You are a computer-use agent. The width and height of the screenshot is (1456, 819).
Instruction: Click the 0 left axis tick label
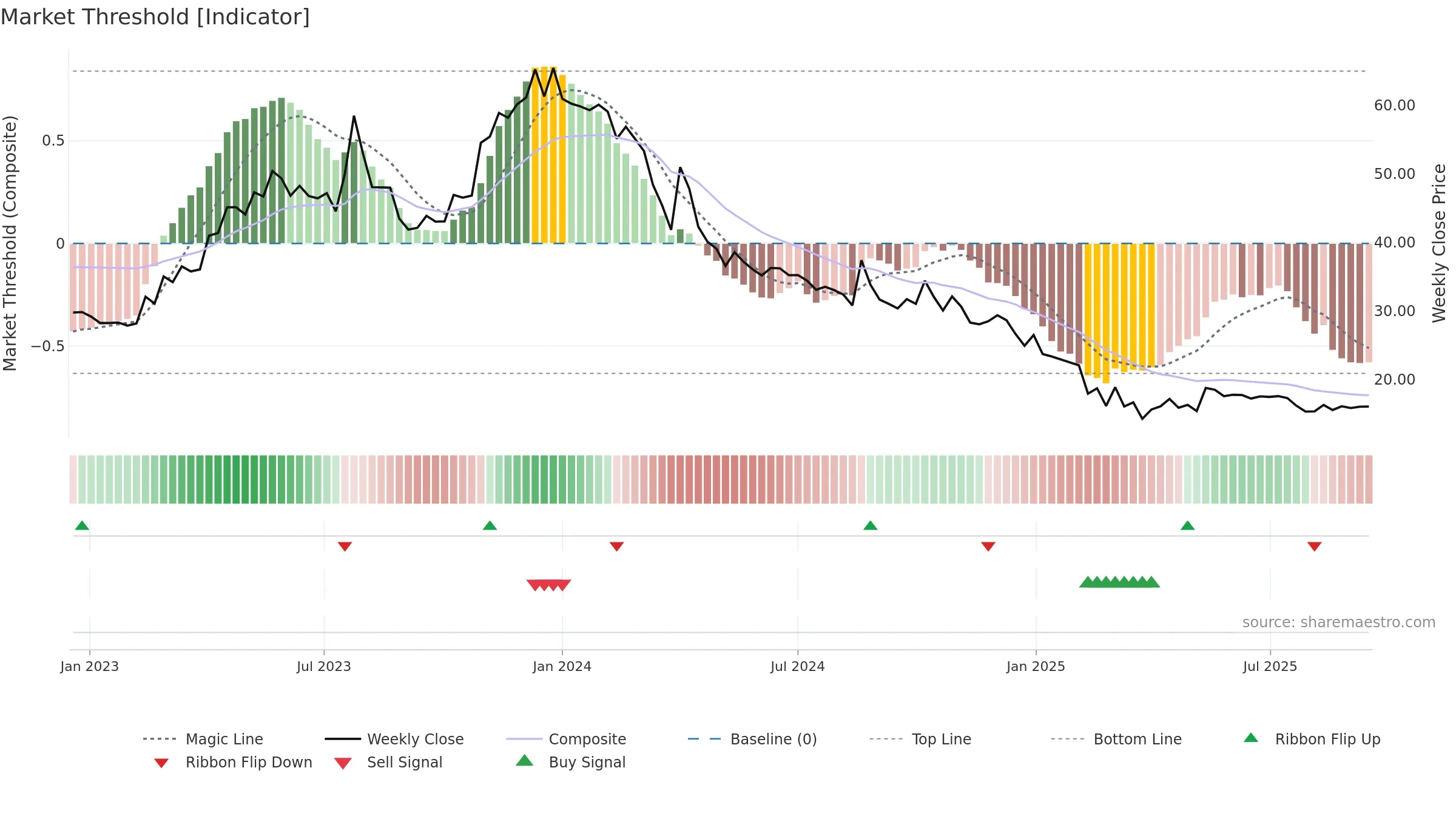(x=60, y=243)
